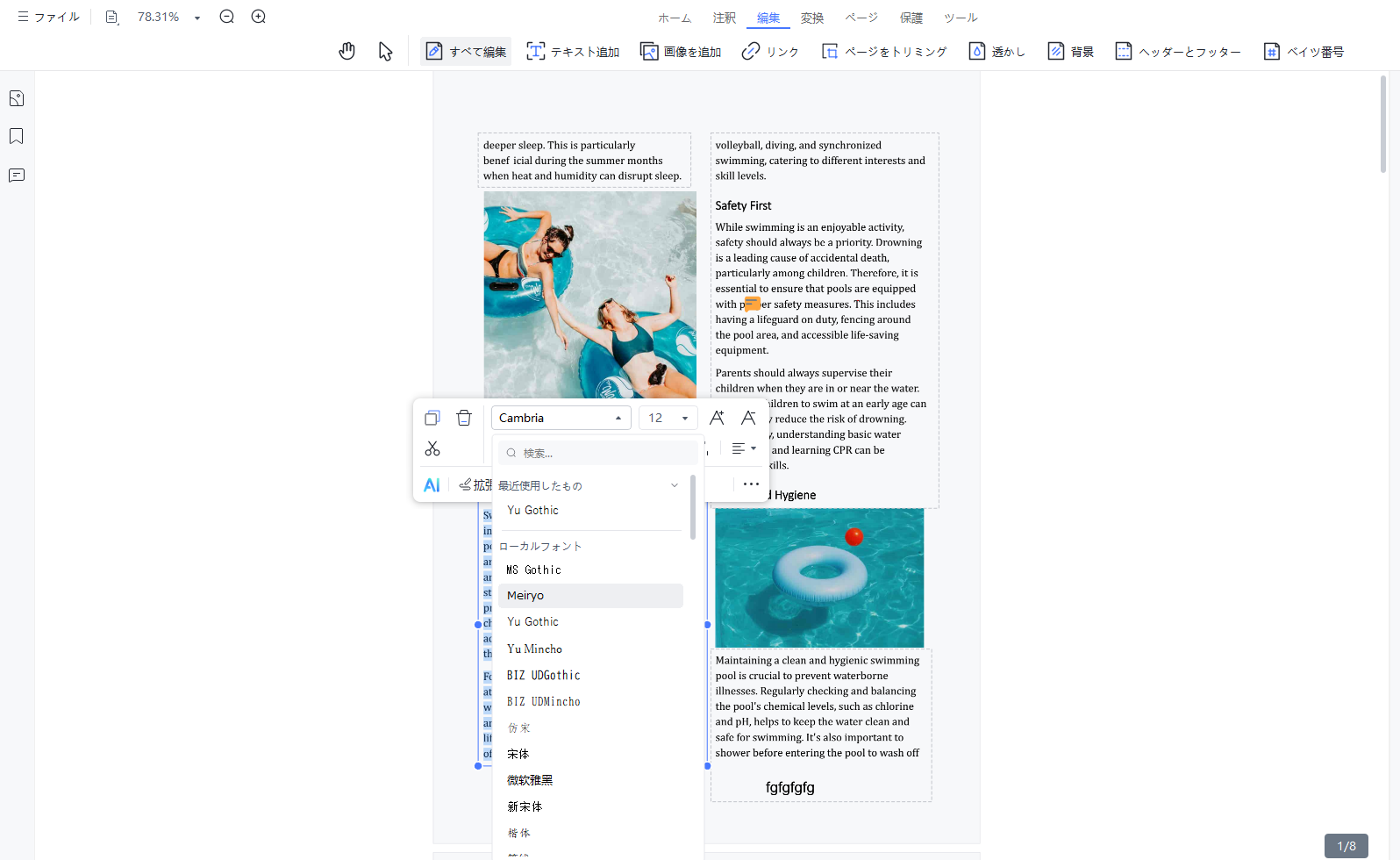Click the zoom in magnifier icon
The height and width of the screenshot is (860, 1400).
point(259,17)
